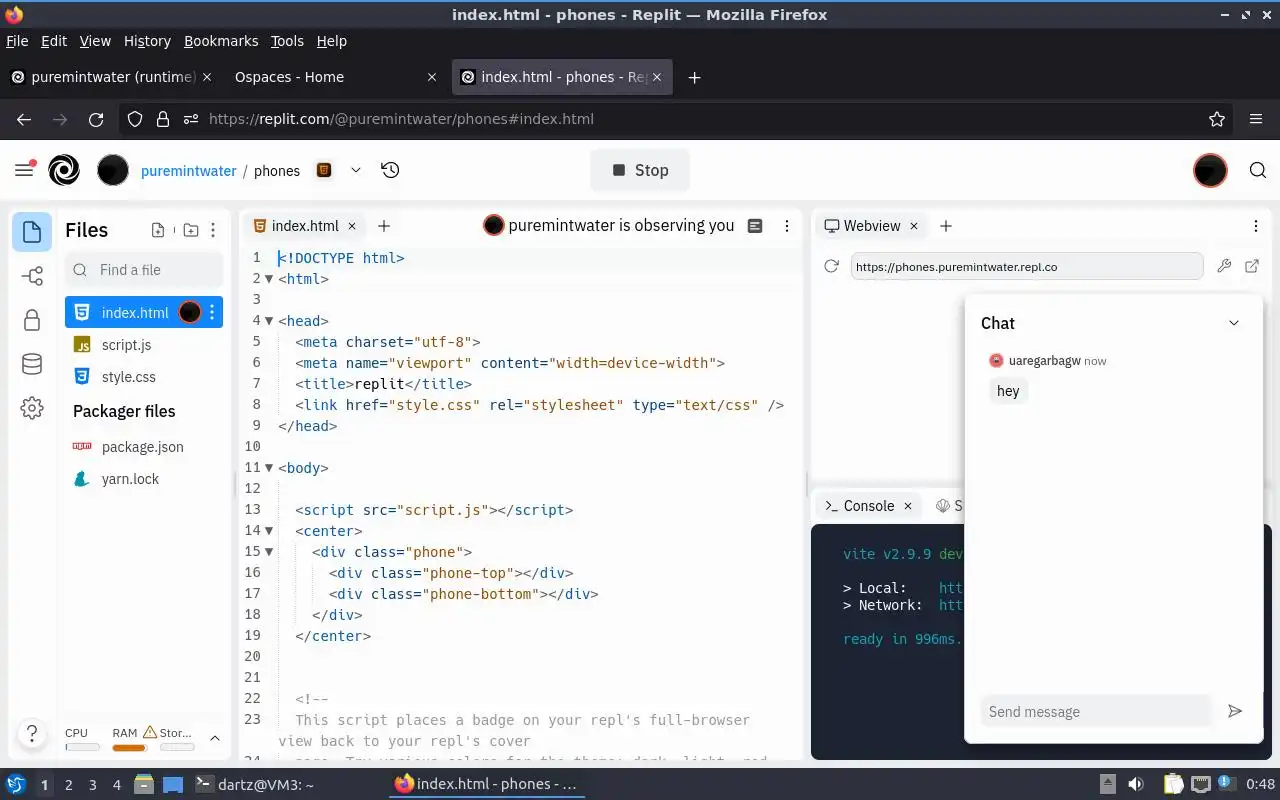Fold the head block at line 4
Viewport: 1280px width, 800px height.
pyautogui.click(x=269, y=321)
